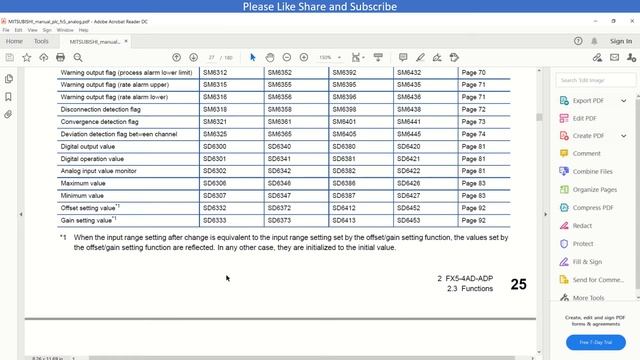Click the page number input field
Screen dimensions: 640x360
pyautogui.click(x=211, y=58)
